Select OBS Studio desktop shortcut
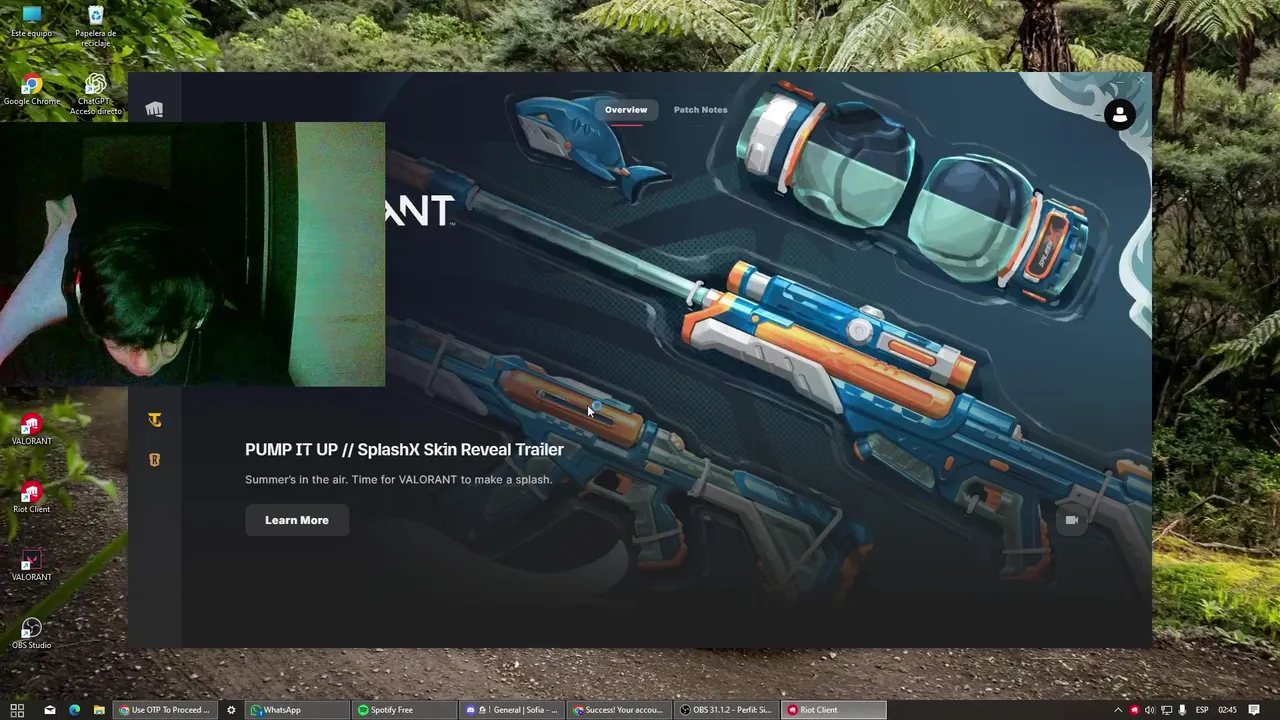Screen dimensions: 1280x720 tap(32, 633)
